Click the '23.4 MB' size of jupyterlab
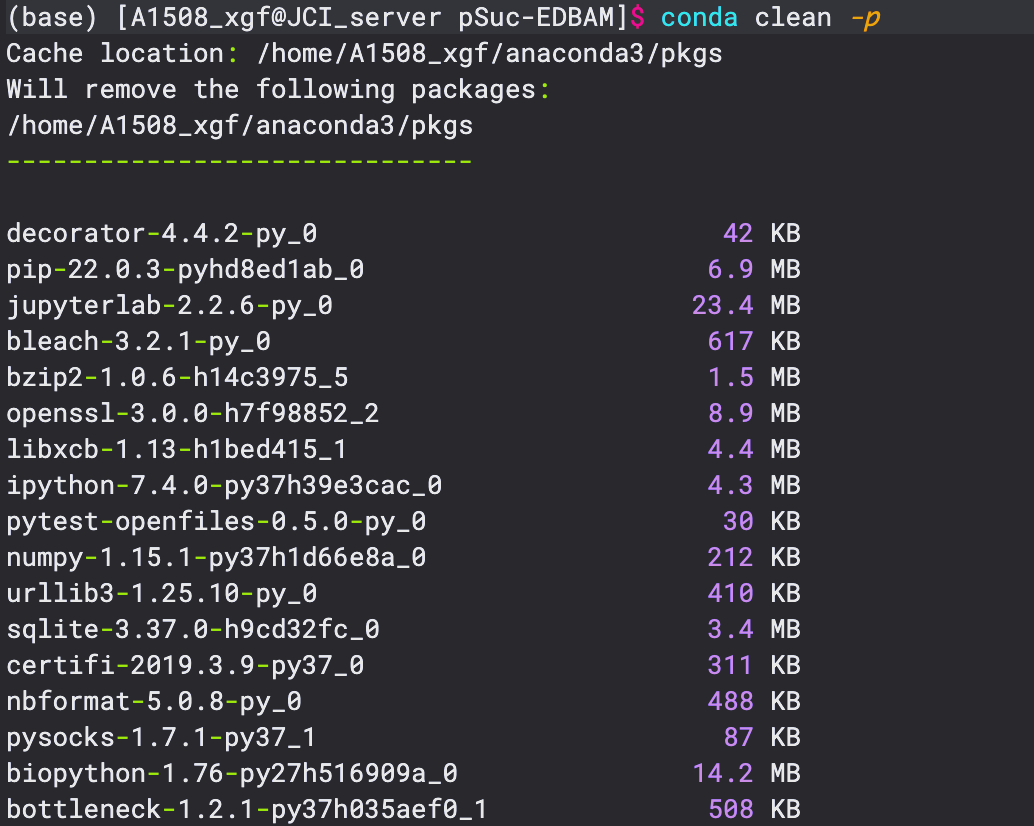The height and width of the screenshot is (826, 1034). (746, 305)
